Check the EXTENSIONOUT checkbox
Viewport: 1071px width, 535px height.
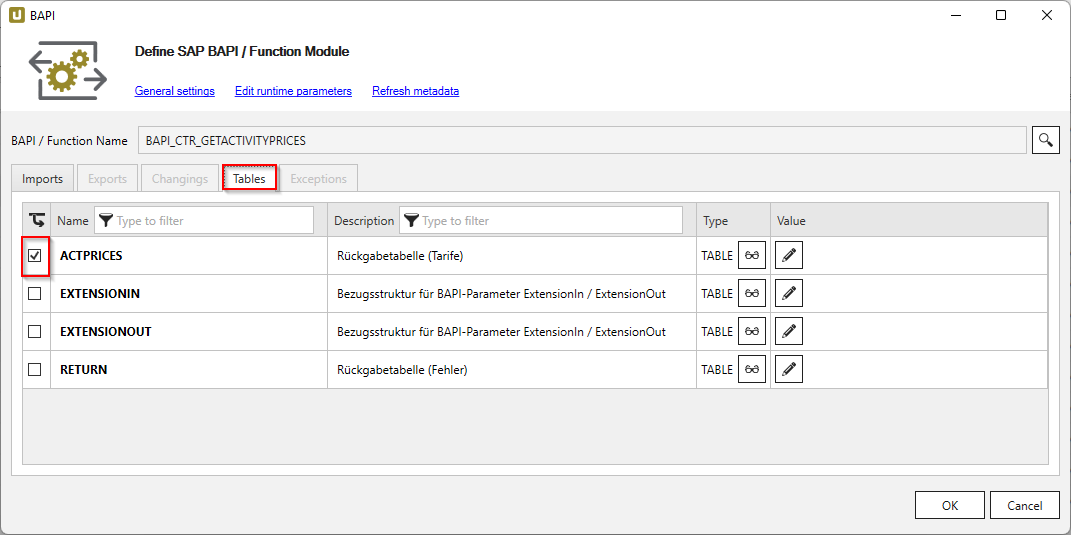35,331
